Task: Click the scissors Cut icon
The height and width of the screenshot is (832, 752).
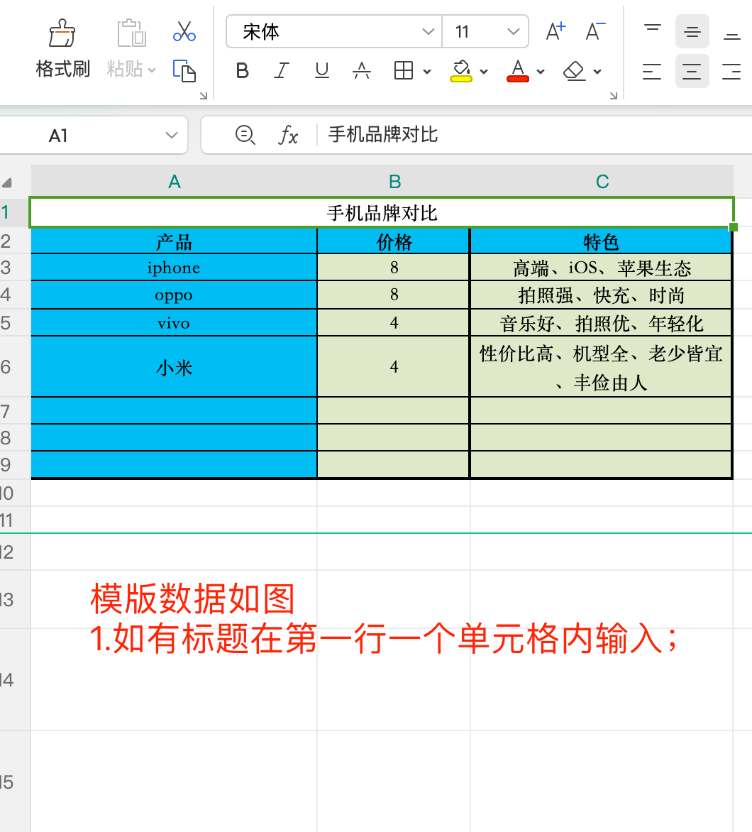Action: pyautogui.click(x=184, y=31)
